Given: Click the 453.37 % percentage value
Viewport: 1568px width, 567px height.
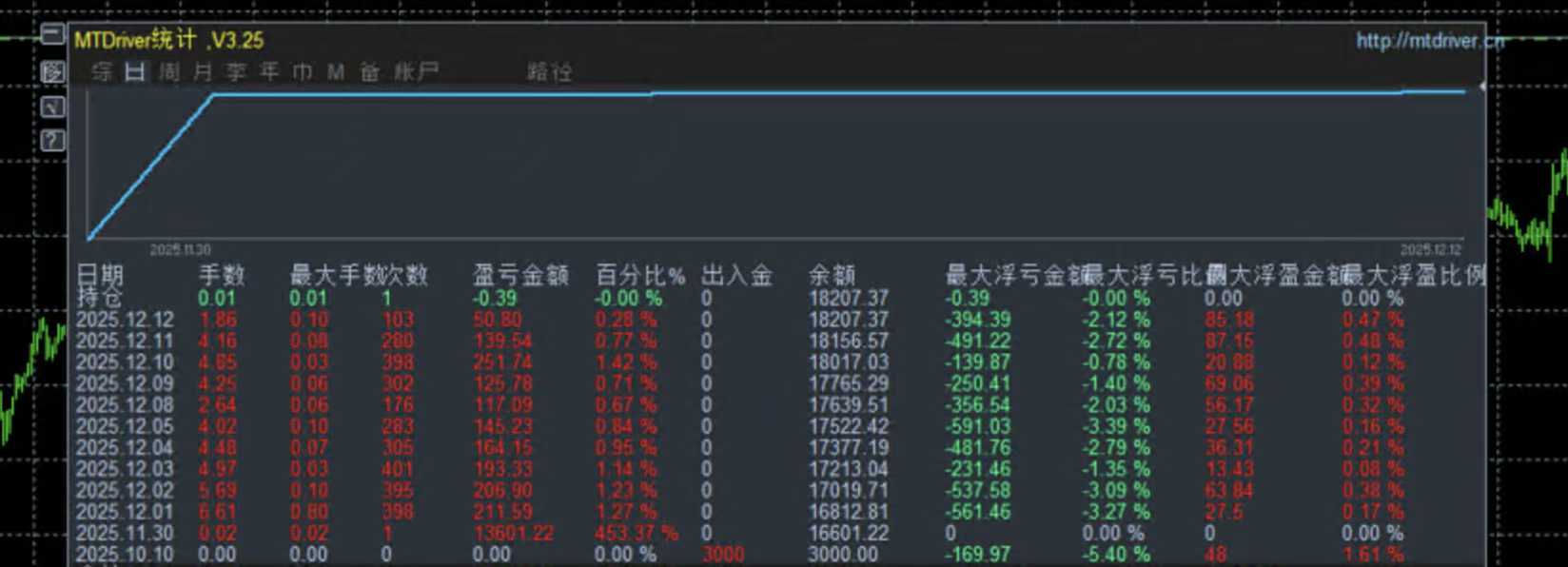Looking at the screenshot, I should (x=637, y=533).
